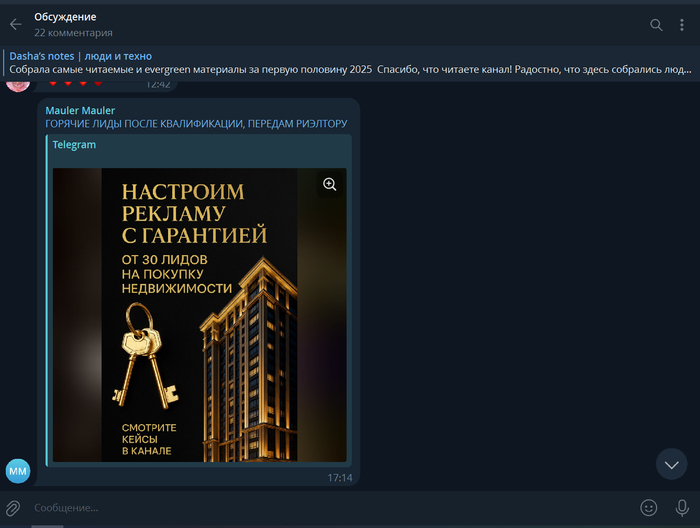Click the СМОТРИТЕ КЕЙСЫ В КАНАЛЕ caption on image
The width and height of the screenshot is (700, 528).
point(146,439)
